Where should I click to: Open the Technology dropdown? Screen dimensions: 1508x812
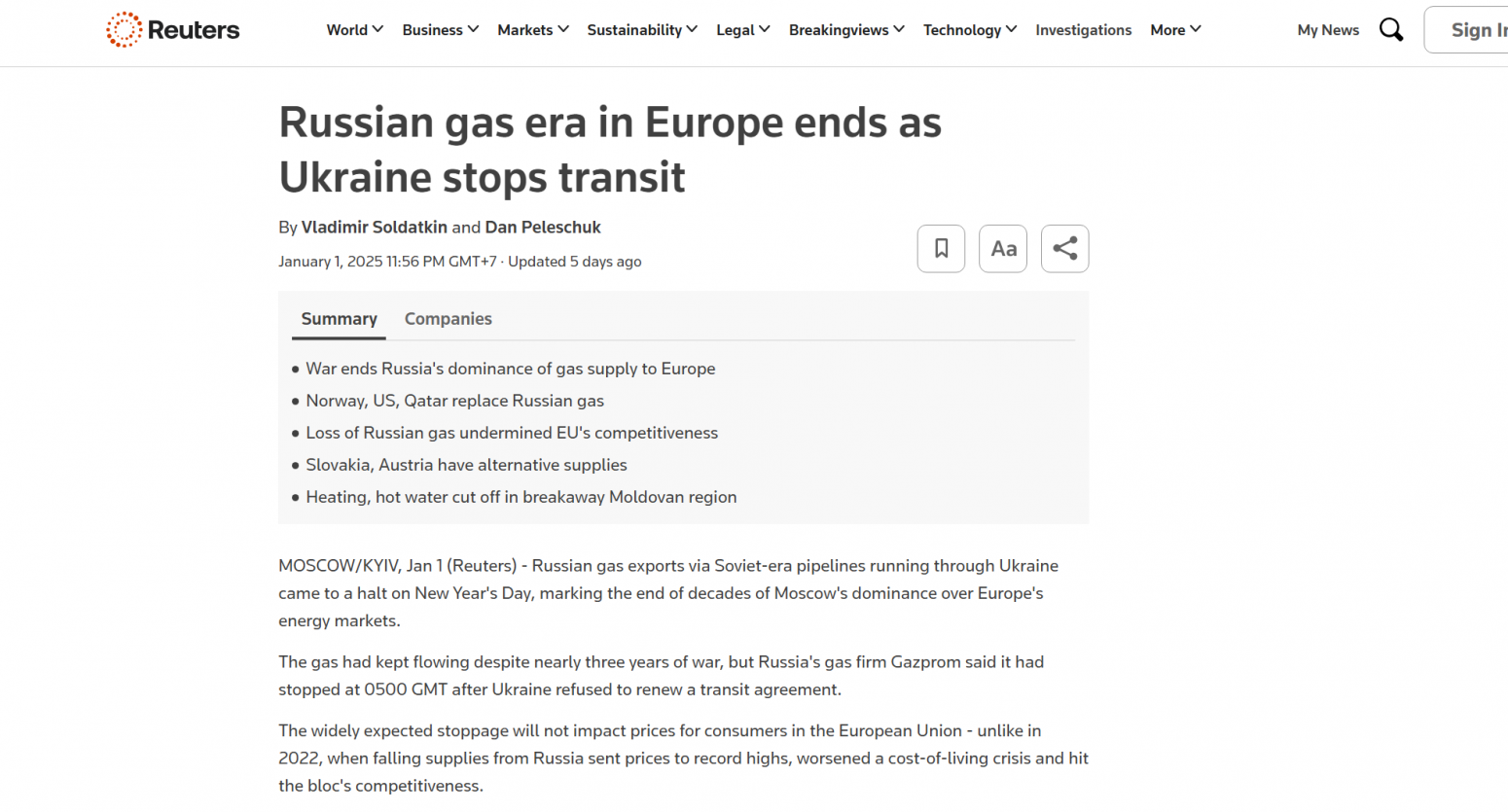970,30
